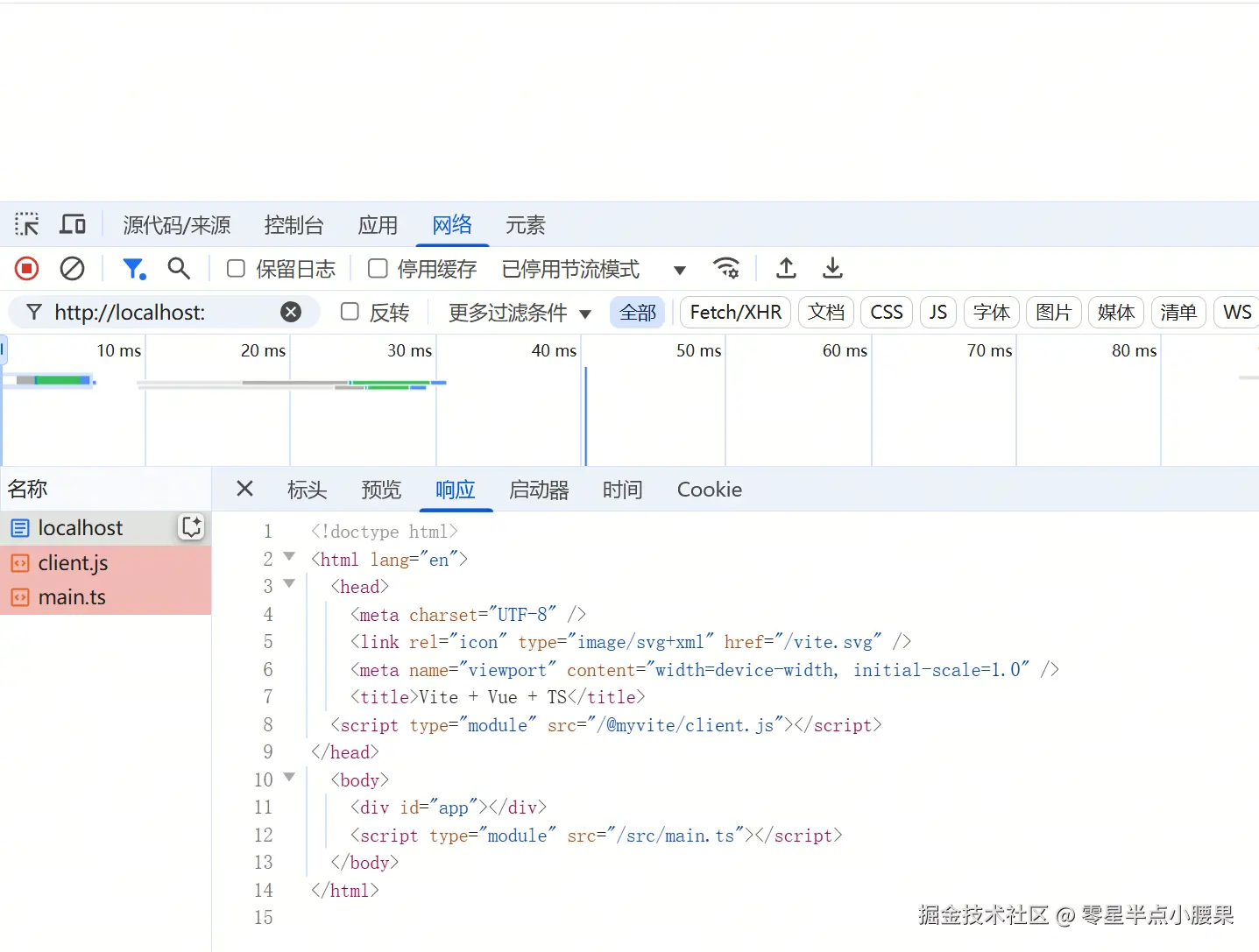Filter requests by JS type

click(938, 313)
